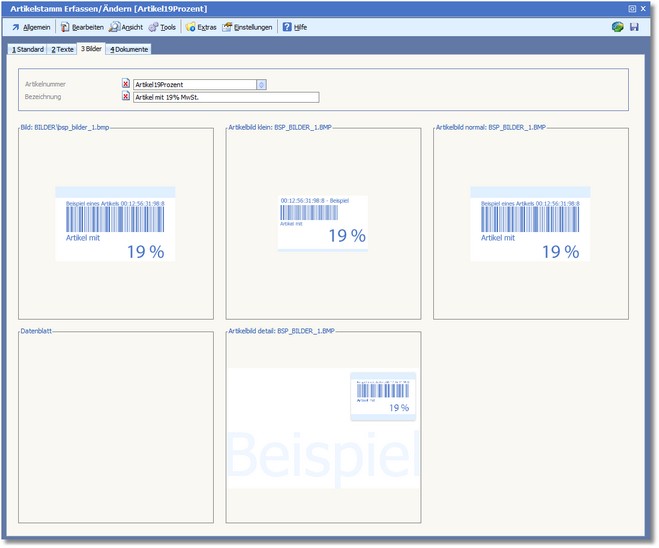
Task: Switch to the Standard tab
Action: click(x=27, y=48)
